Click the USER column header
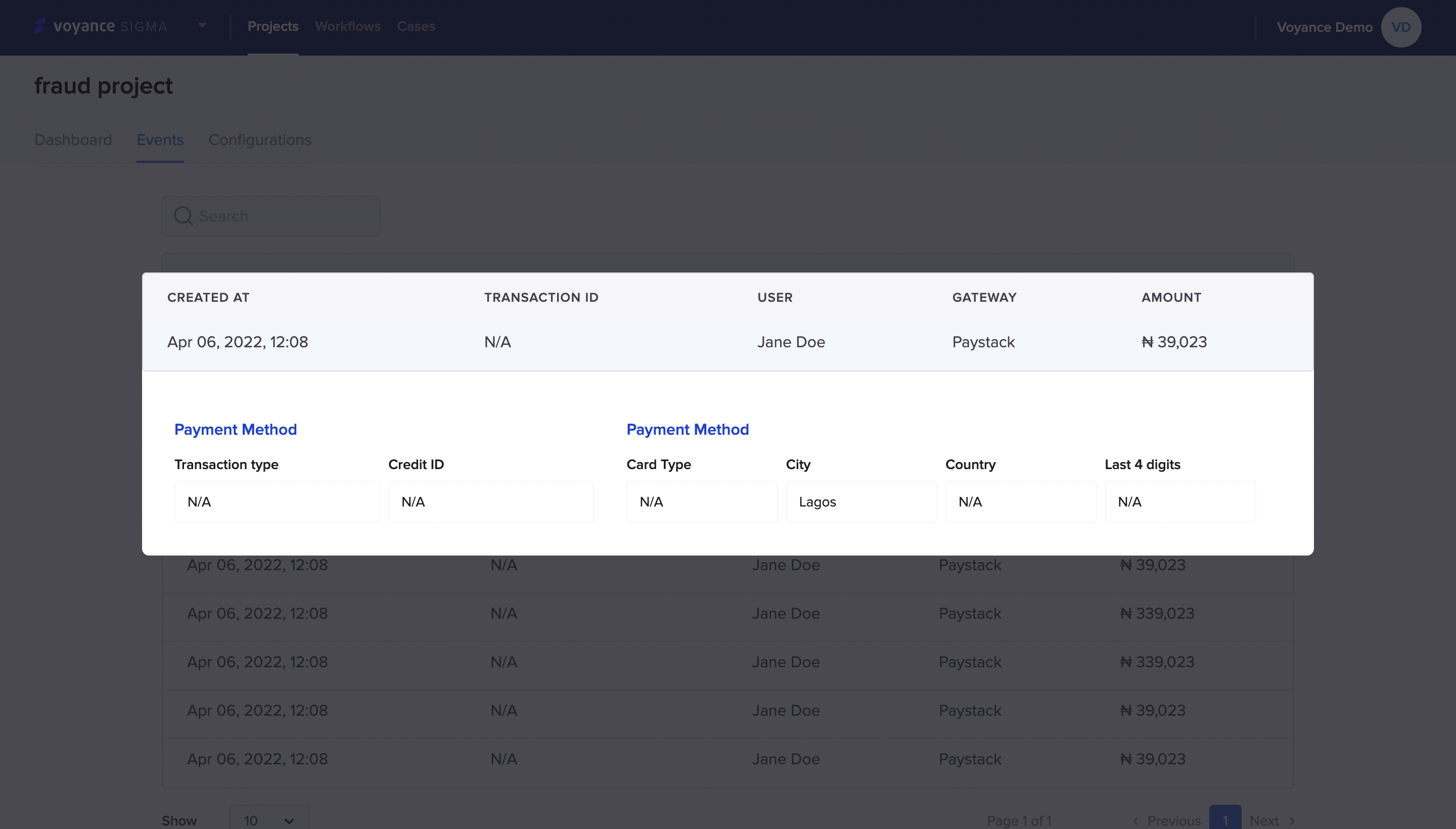Screen dimensions: 1456x829 point(775,297)
